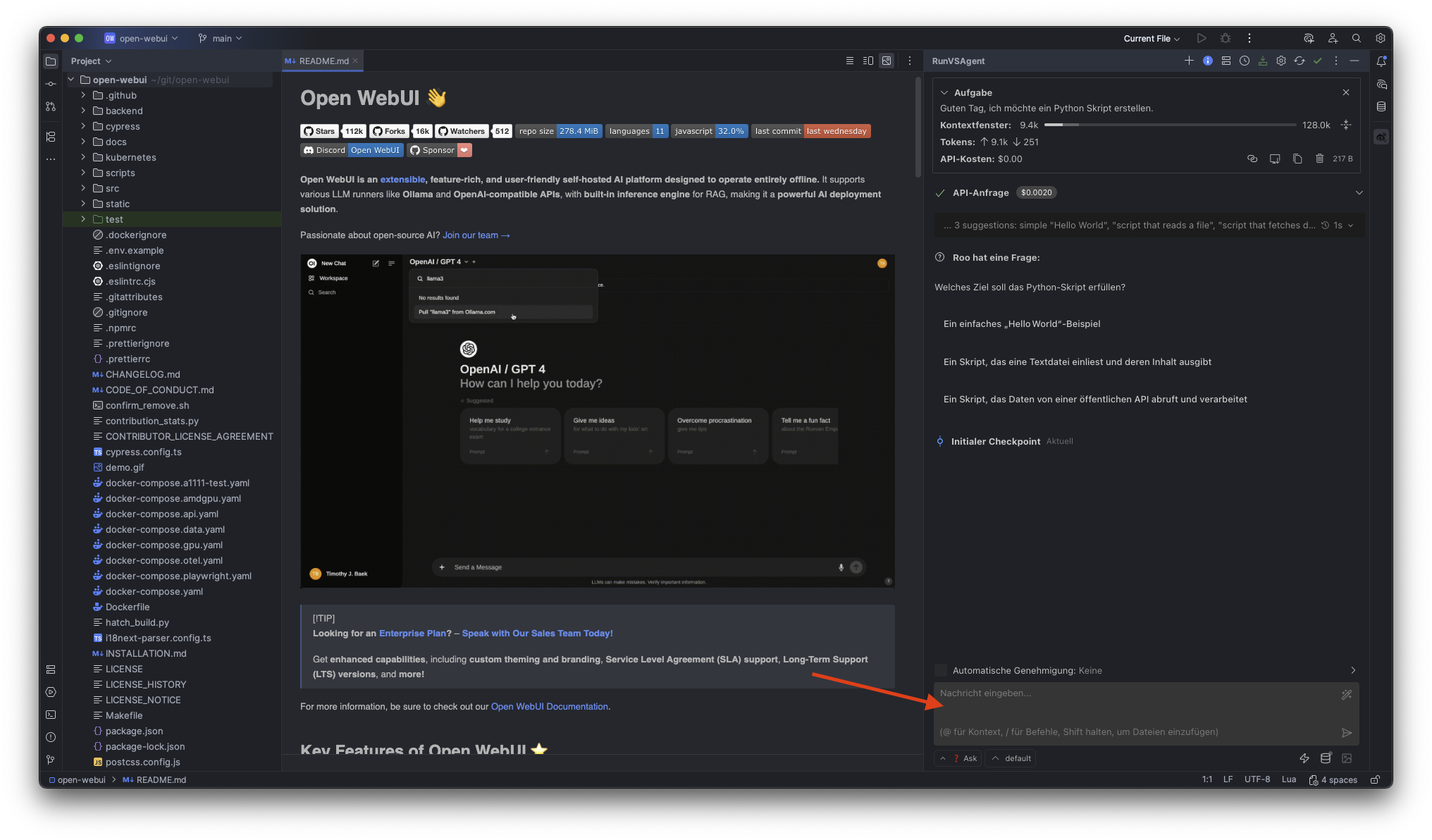Viewport: 1432px width, 840px height.
Task: Expand the src folder
Action: tap(83, 188)
